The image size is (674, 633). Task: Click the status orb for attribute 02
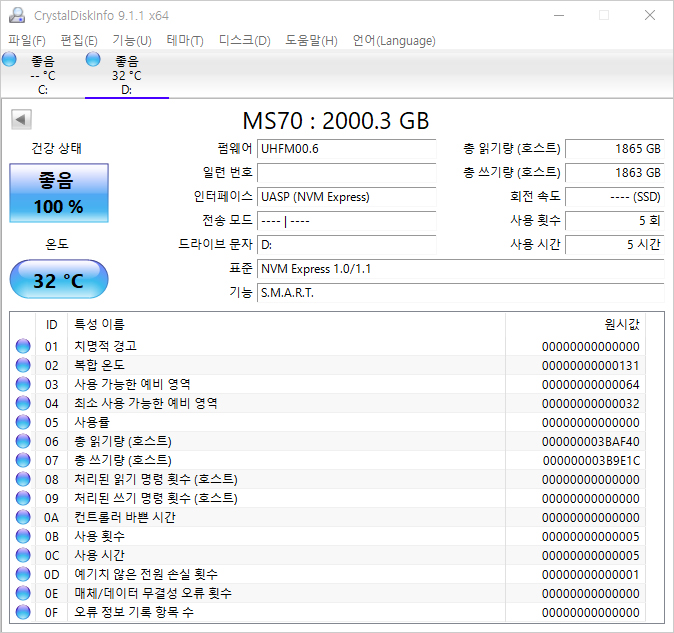coord(23,365)
